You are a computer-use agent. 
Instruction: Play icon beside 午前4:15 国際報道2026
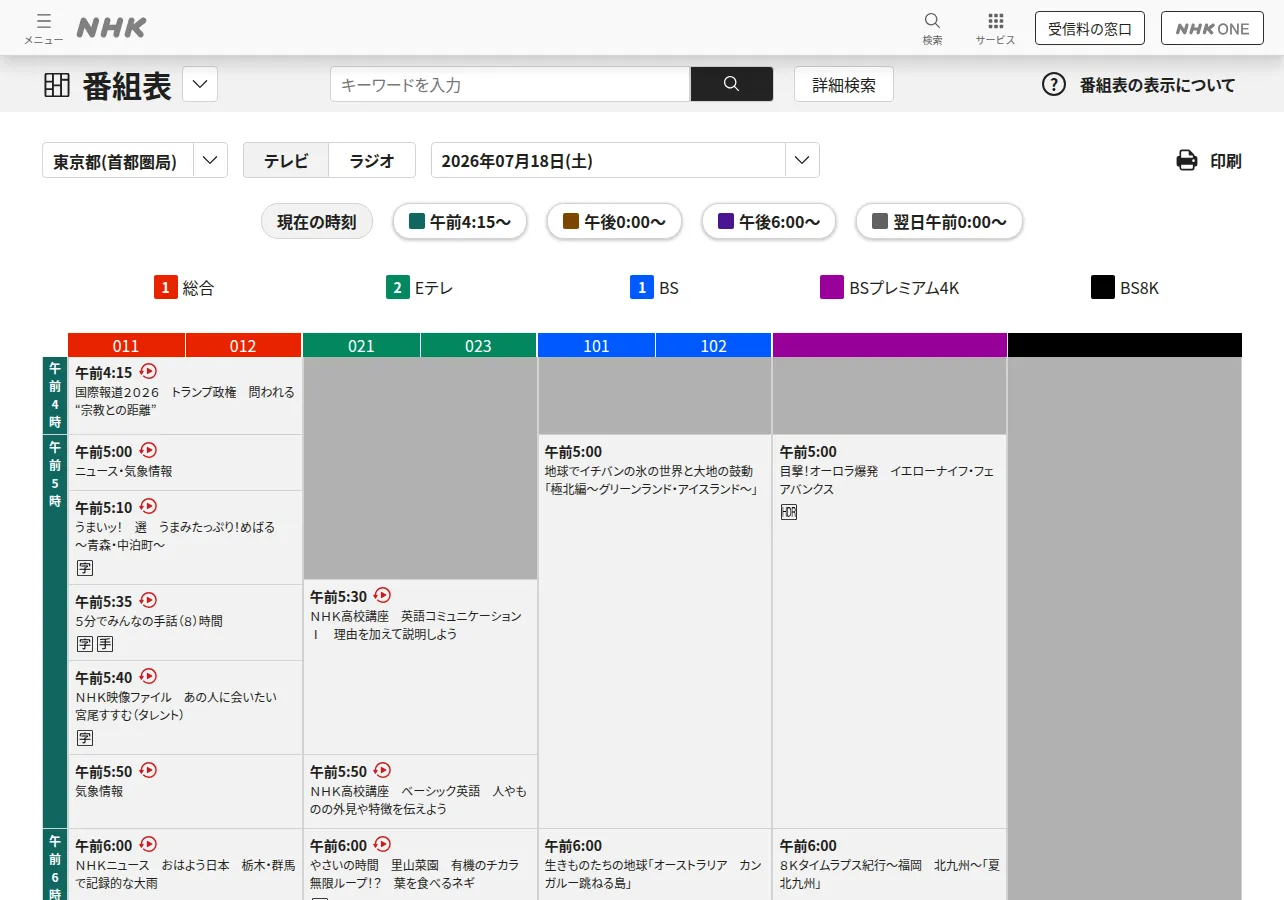coord(148,371)
